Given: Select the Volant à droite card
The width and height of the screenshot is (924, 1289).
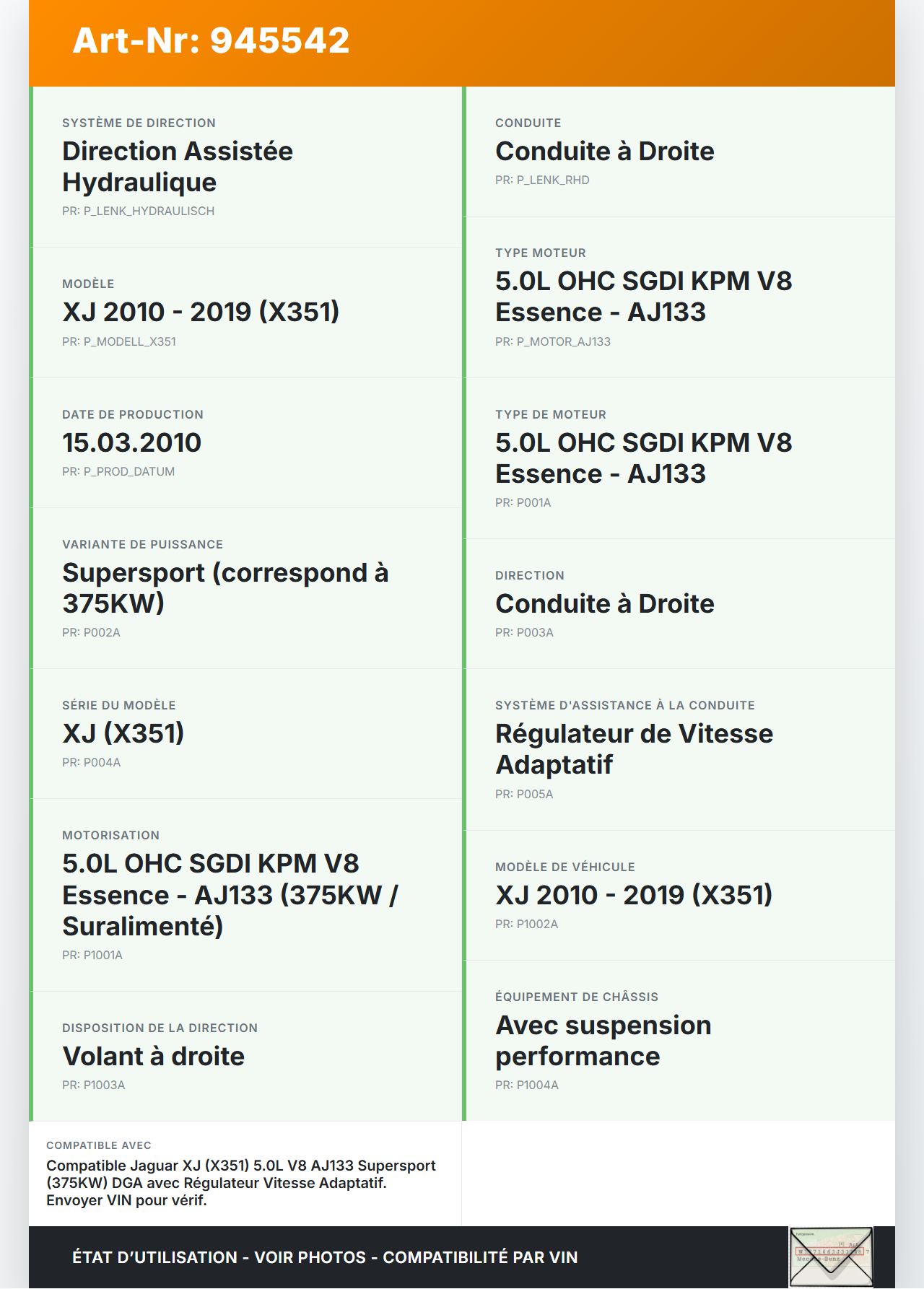Looking at the screenshot, I should 247,1056.
